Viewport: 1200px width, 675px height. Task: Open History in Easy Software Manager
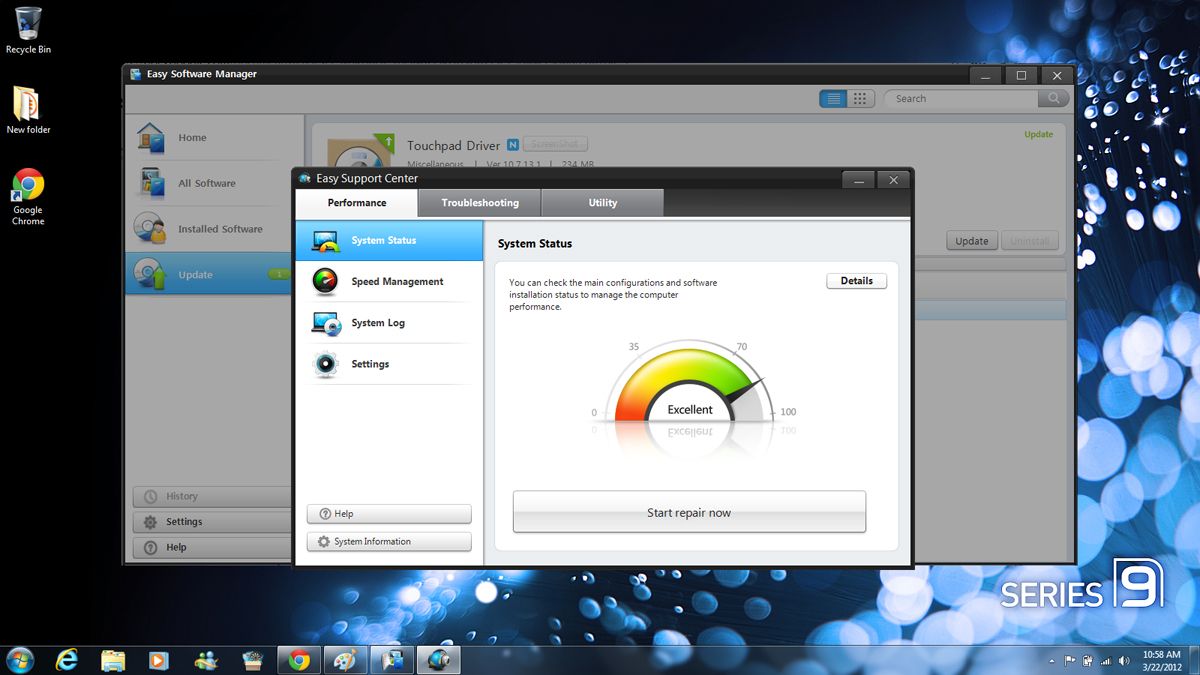pos(212,496)
